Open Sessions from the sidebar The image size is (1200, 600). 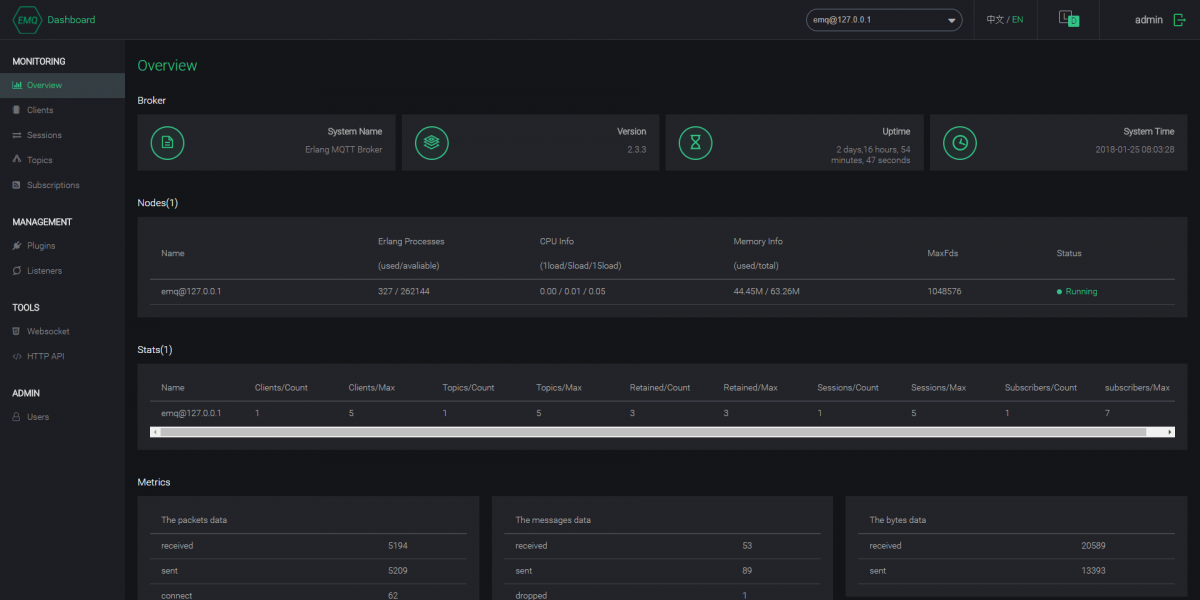coord(44,135)
